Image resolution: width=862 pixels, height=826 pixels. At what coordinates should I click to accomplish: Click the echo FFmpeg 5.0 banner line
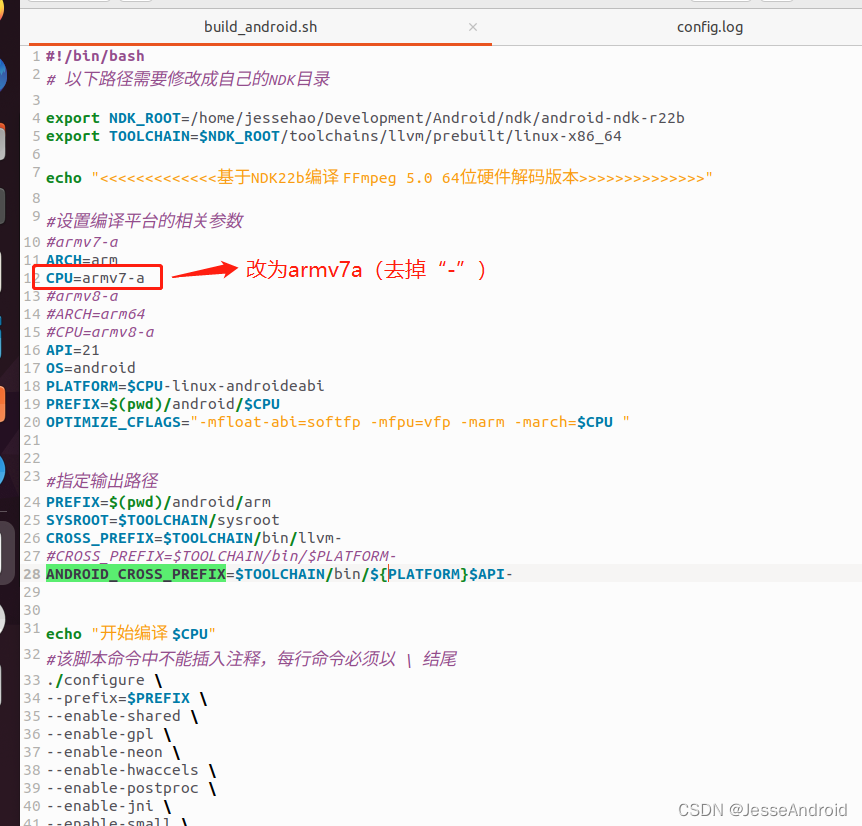click(379, 178)
